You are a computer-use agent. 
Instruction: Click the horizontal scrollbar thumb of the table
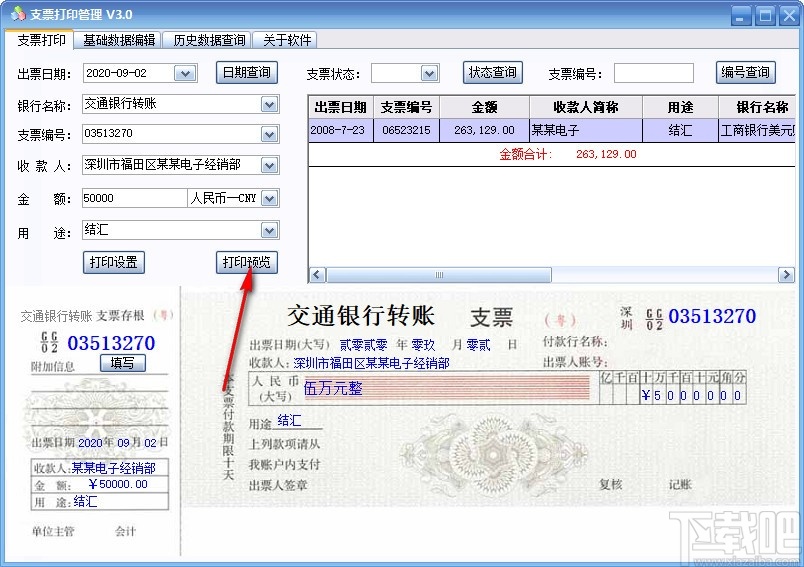pos(439,275)
